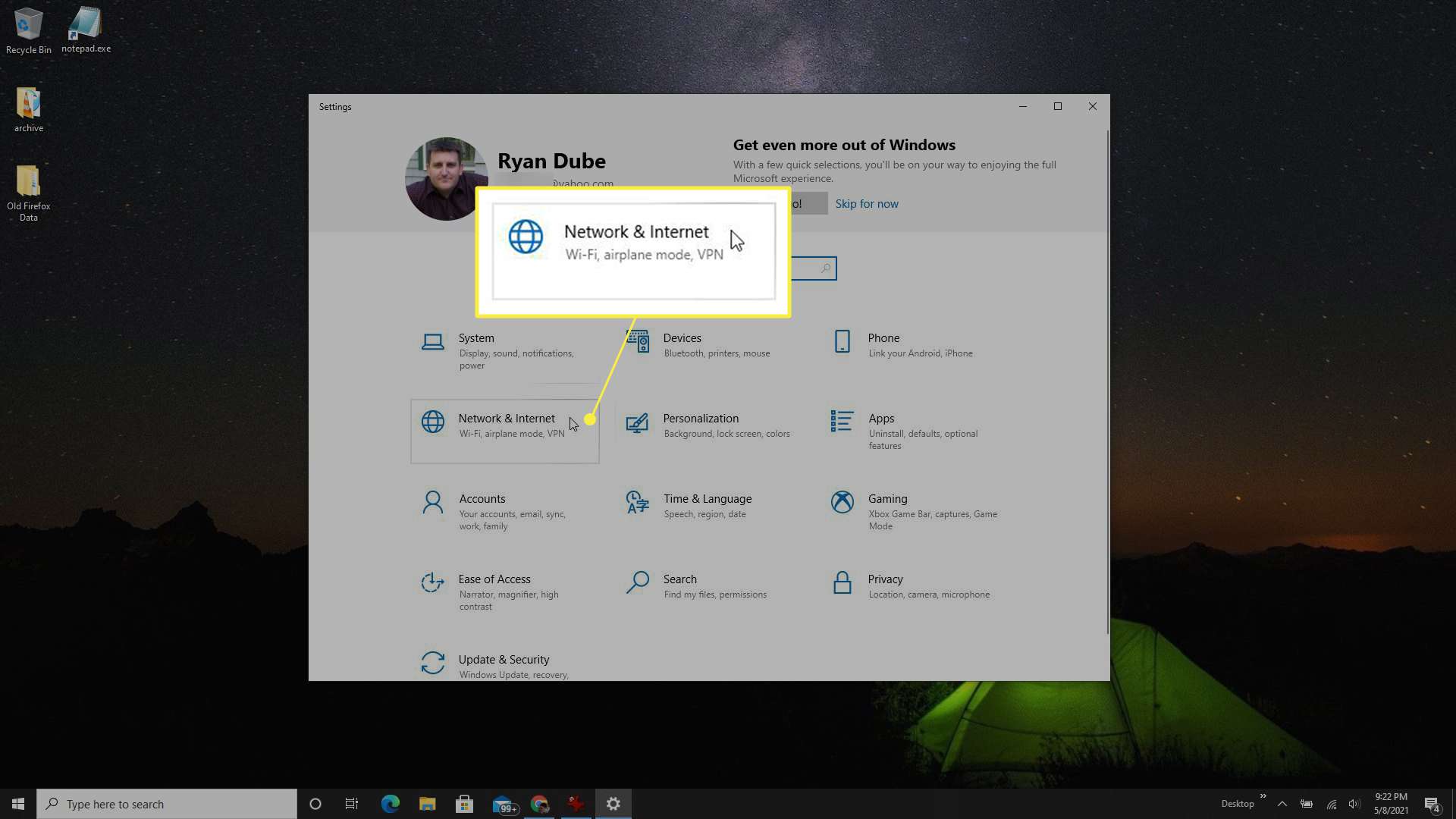Open the Gaming Xbox icon
Screen dimensions: 1456x819
(842, 502)
